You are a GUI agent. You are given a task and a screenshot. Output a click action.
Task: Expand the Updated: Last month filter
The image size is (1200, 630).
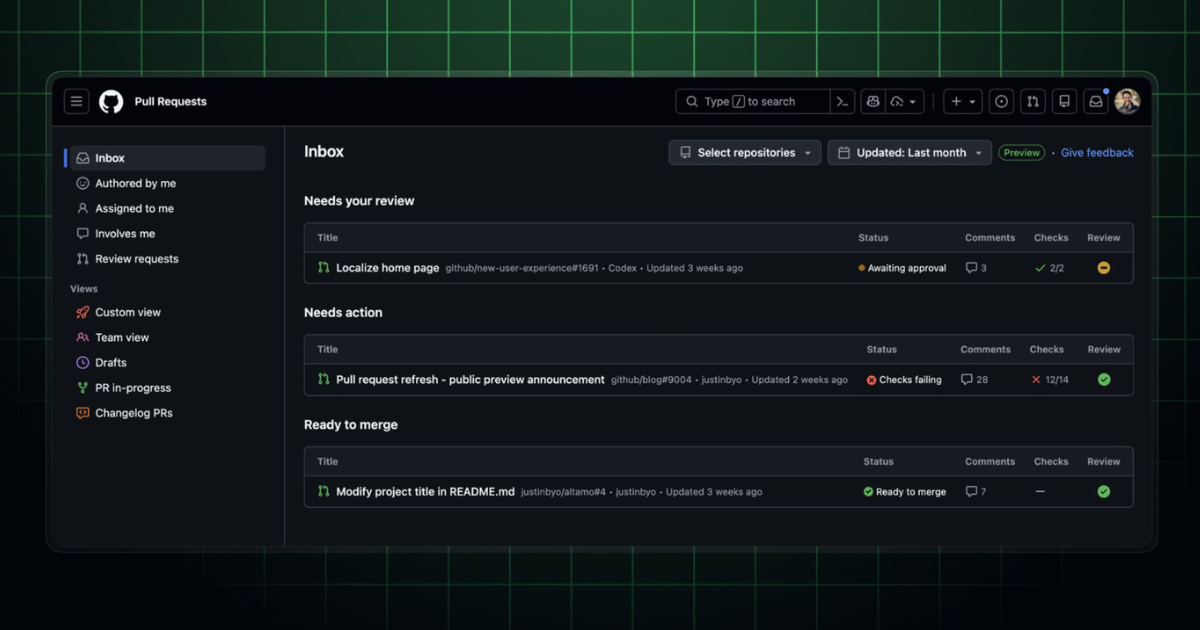point(909,153)
